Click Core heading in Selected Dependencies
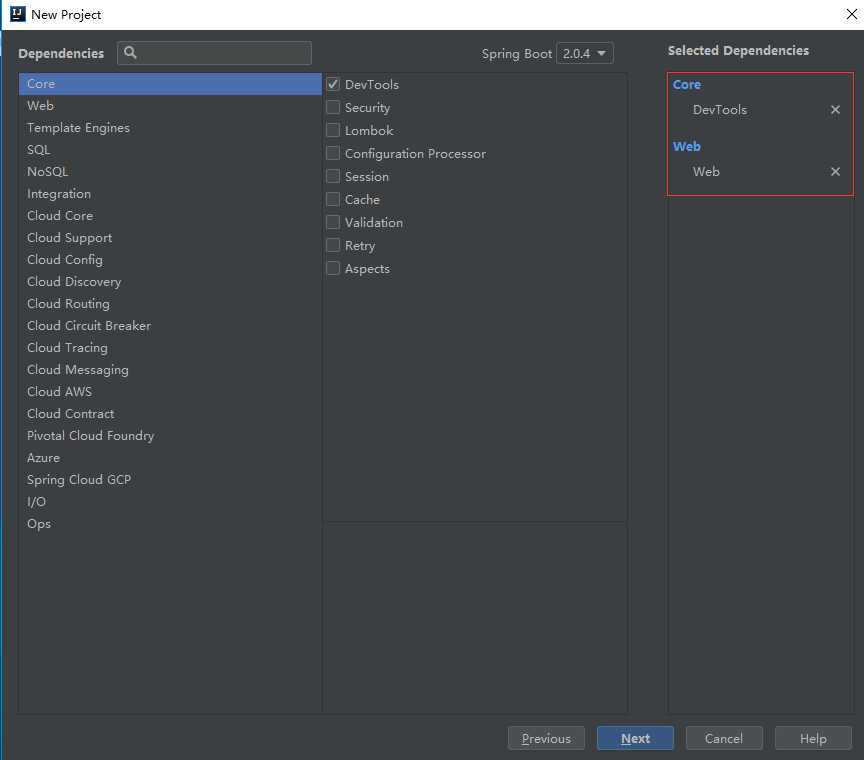 [x=687, y=84]
